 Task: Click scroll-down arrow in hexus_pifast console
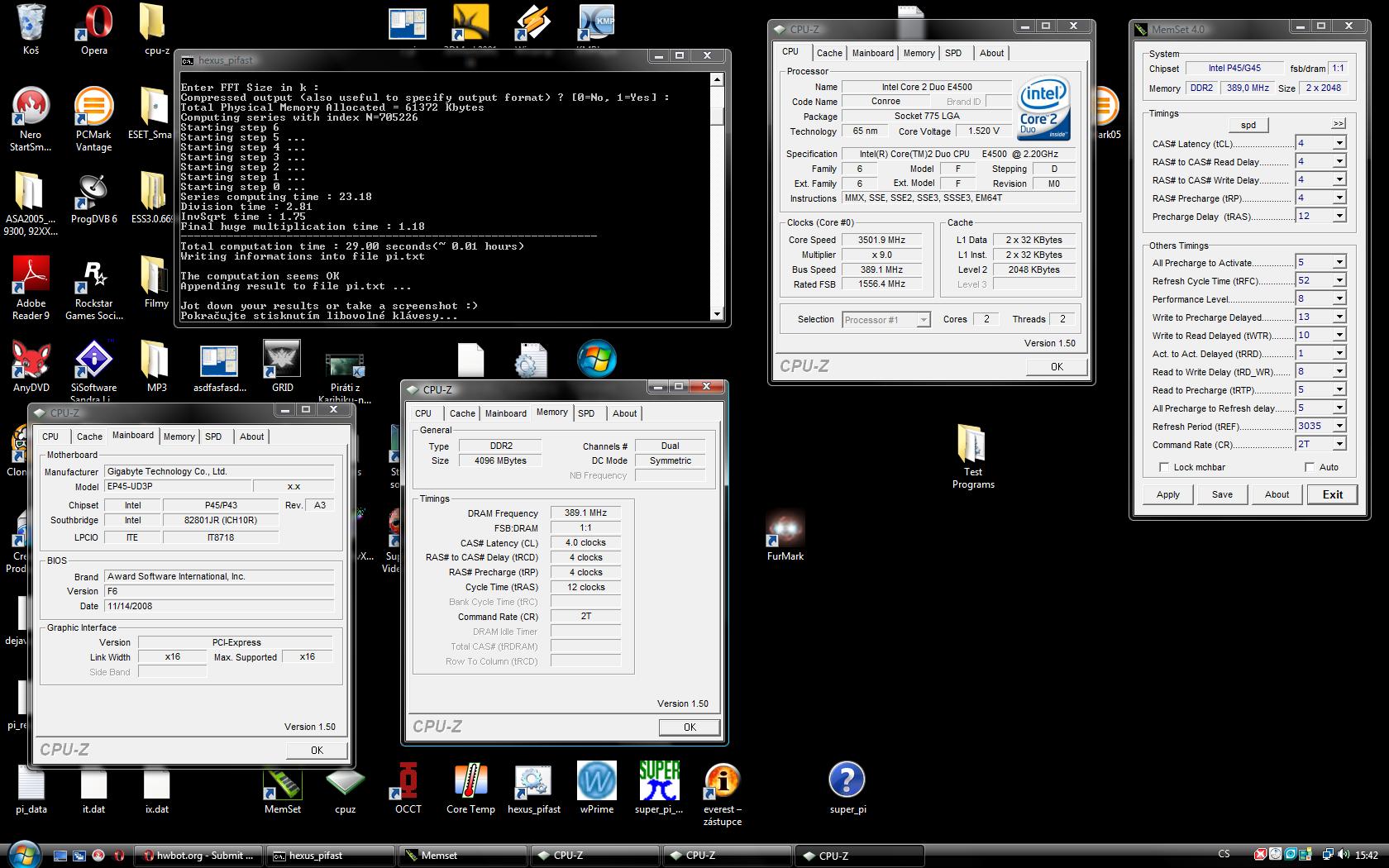click(717, 314)
